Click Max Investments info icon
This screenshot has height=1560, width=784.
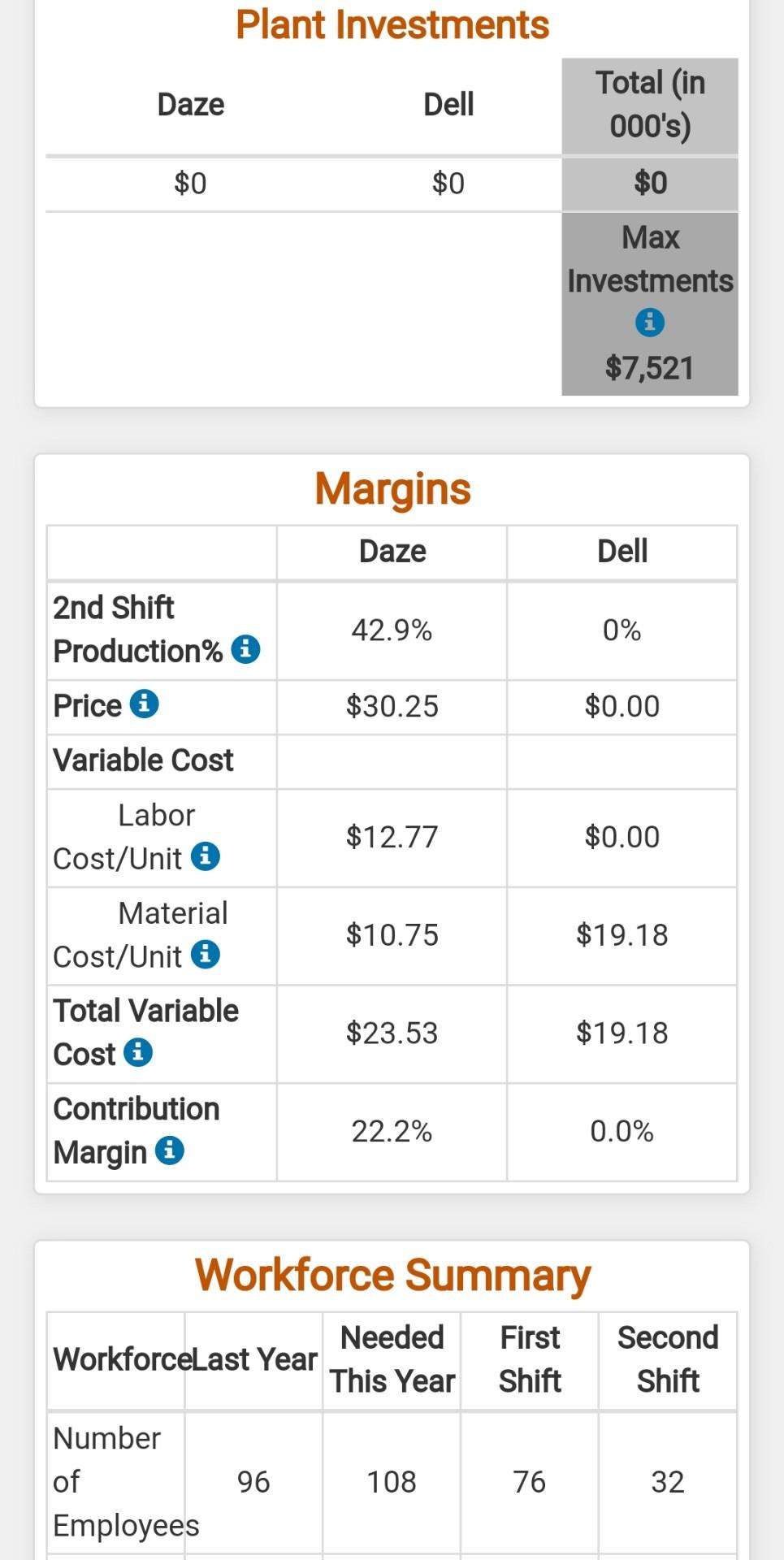pyautogui.click(x=649, y=323)
